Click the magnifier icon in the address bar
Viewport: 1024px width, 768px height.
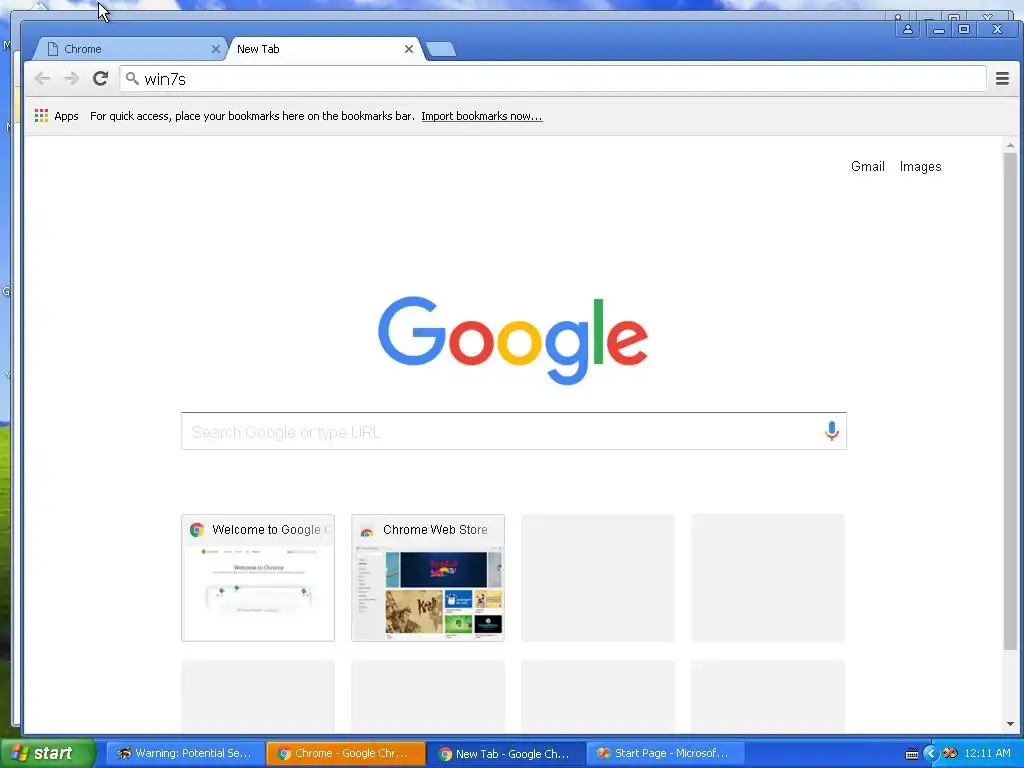132,78
